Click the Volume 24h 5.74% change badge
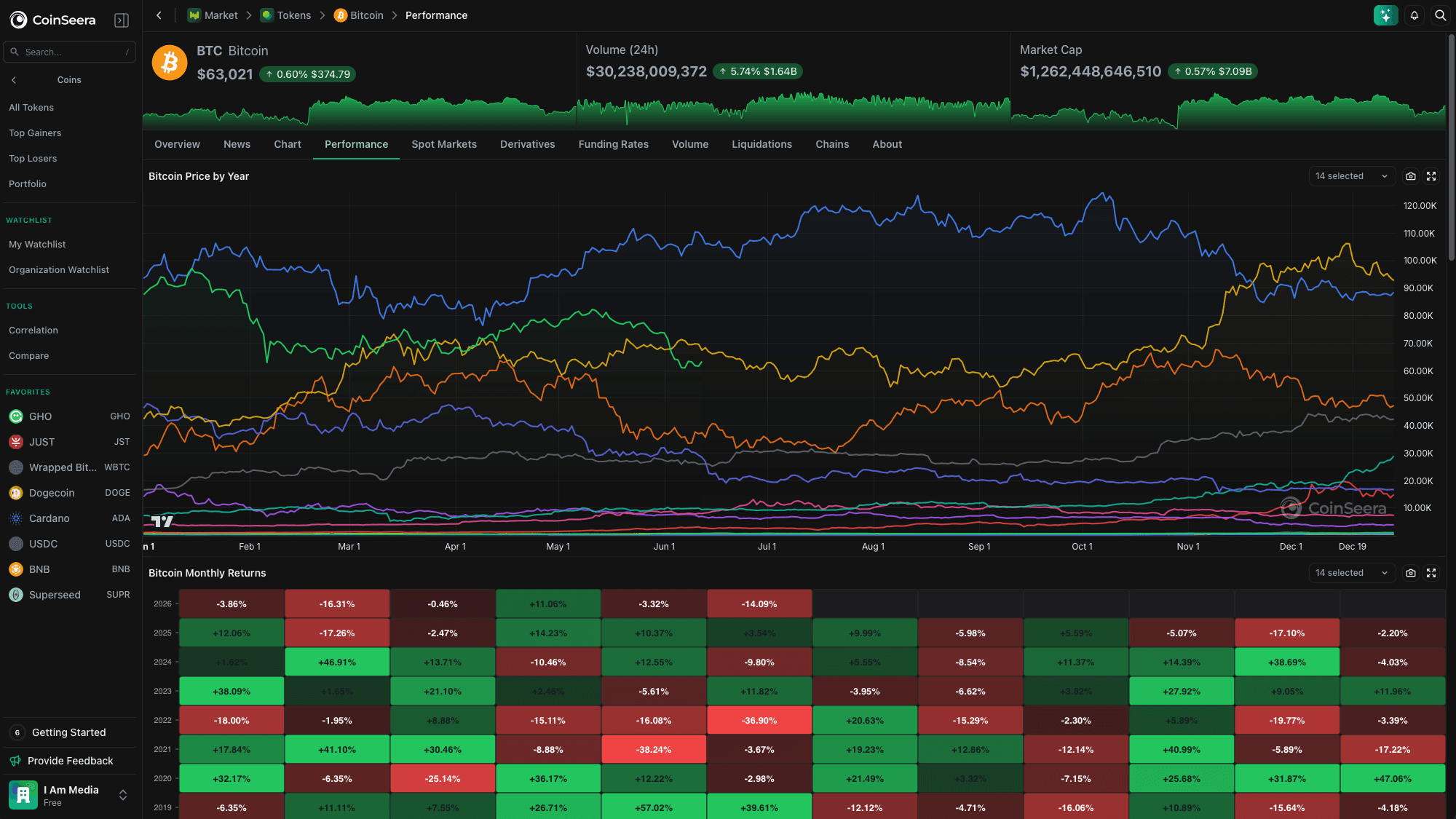Viewport: 1456px width, 819px height. pyautogui.click(x=757, y=71)
